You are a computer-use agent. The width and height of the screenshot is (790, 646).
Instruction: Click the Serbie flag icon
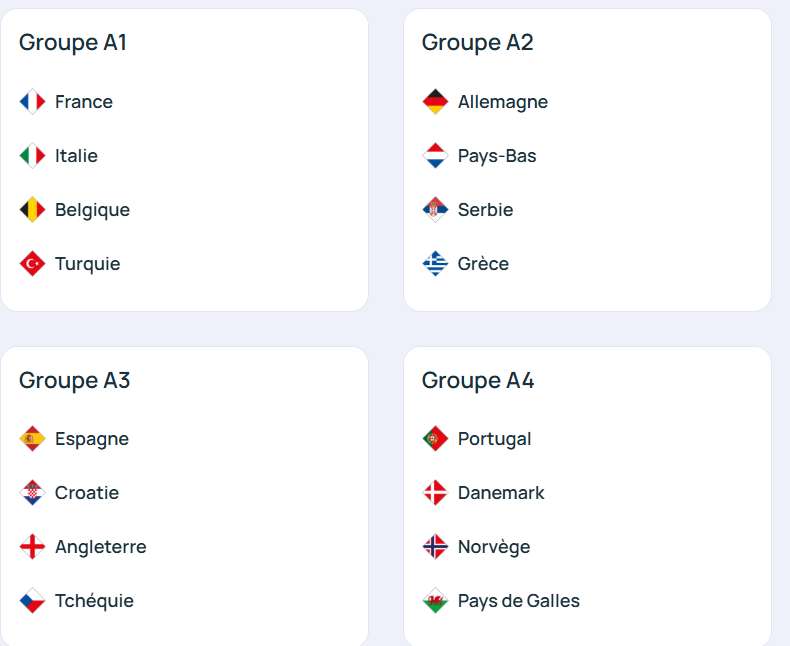(435, 210)
